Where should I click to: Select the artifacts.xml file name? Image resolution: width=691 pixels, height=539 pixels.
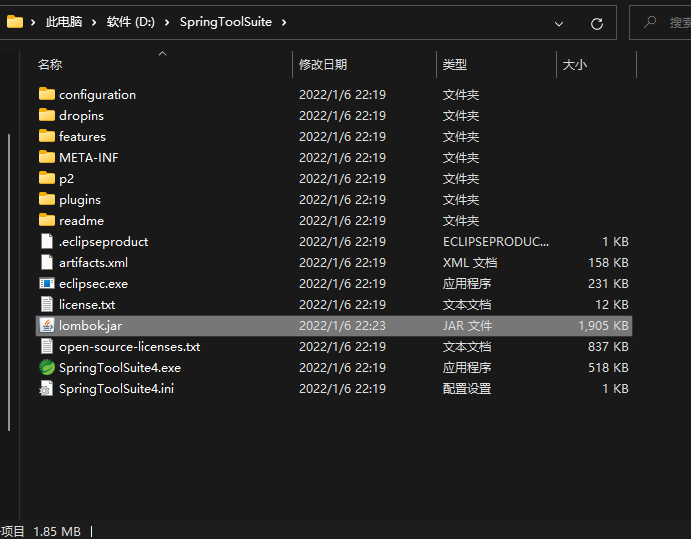click(93, 263)
